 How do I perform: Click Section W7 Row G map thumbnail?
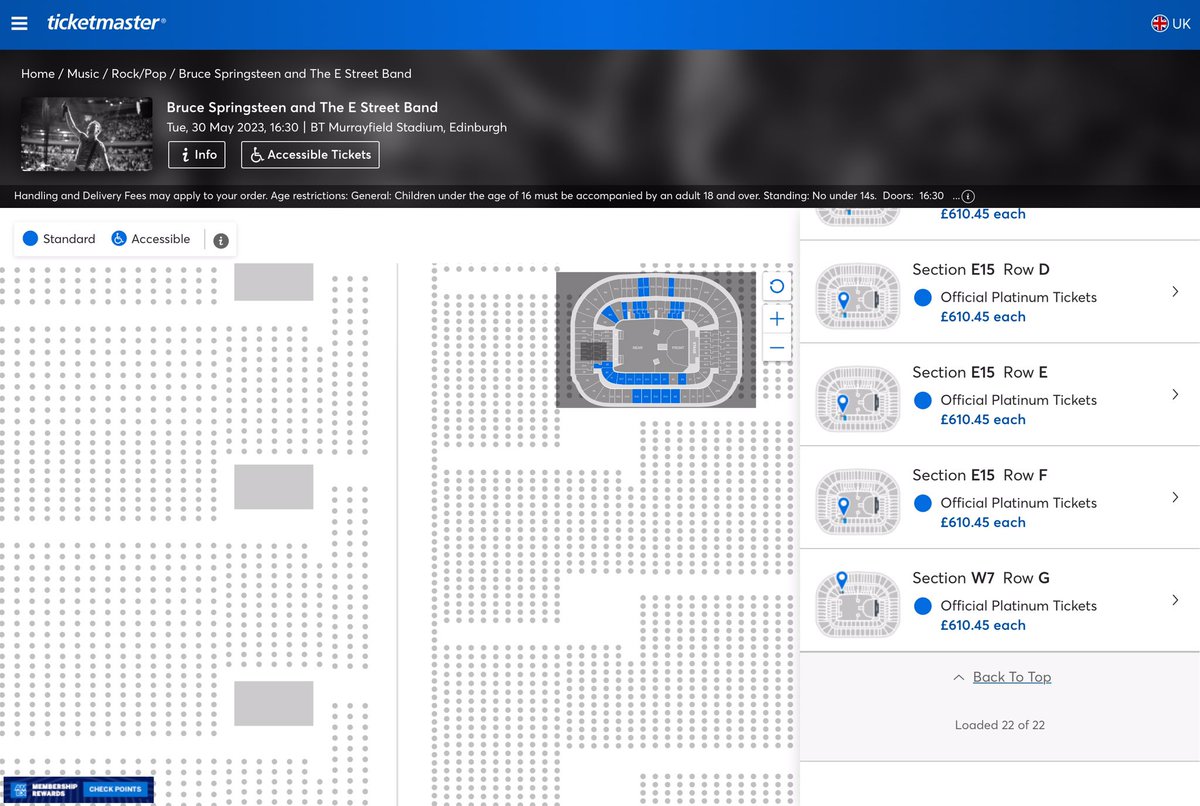pyautogui.click(x=858, y=604)
